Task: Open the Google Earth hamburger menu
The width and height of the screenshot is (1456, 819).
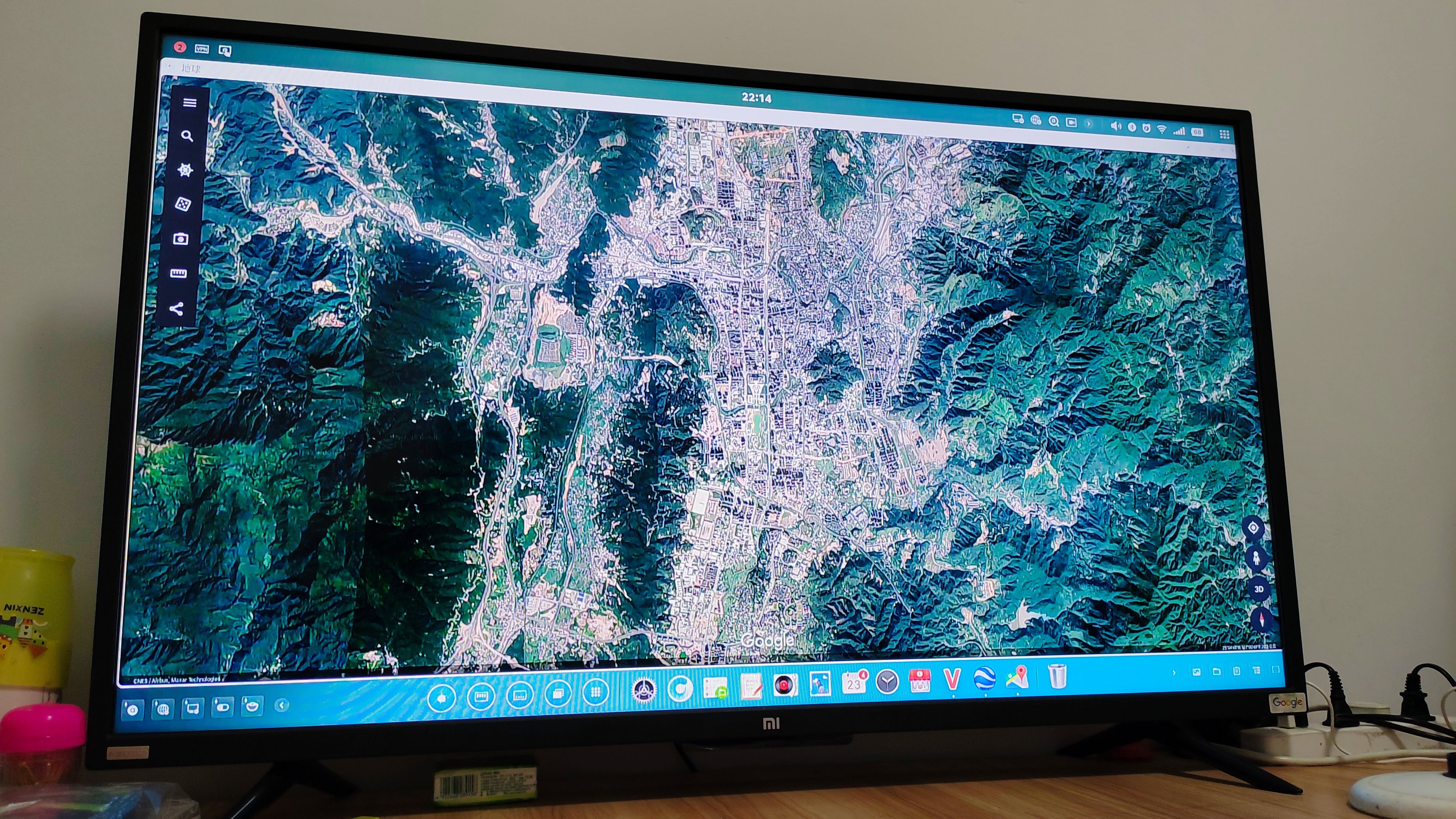Action: tap(190, 103)
